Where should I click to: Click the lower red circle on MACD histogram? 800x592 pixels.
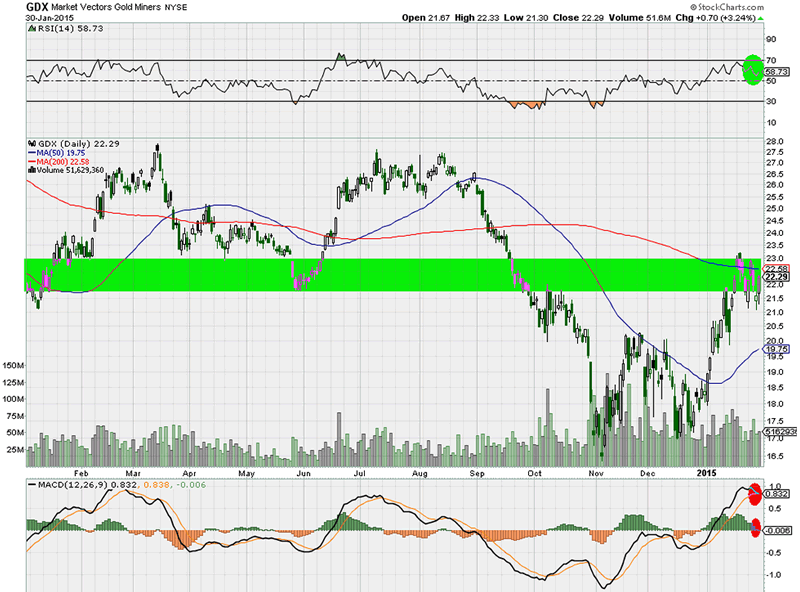tap(755, 527)
